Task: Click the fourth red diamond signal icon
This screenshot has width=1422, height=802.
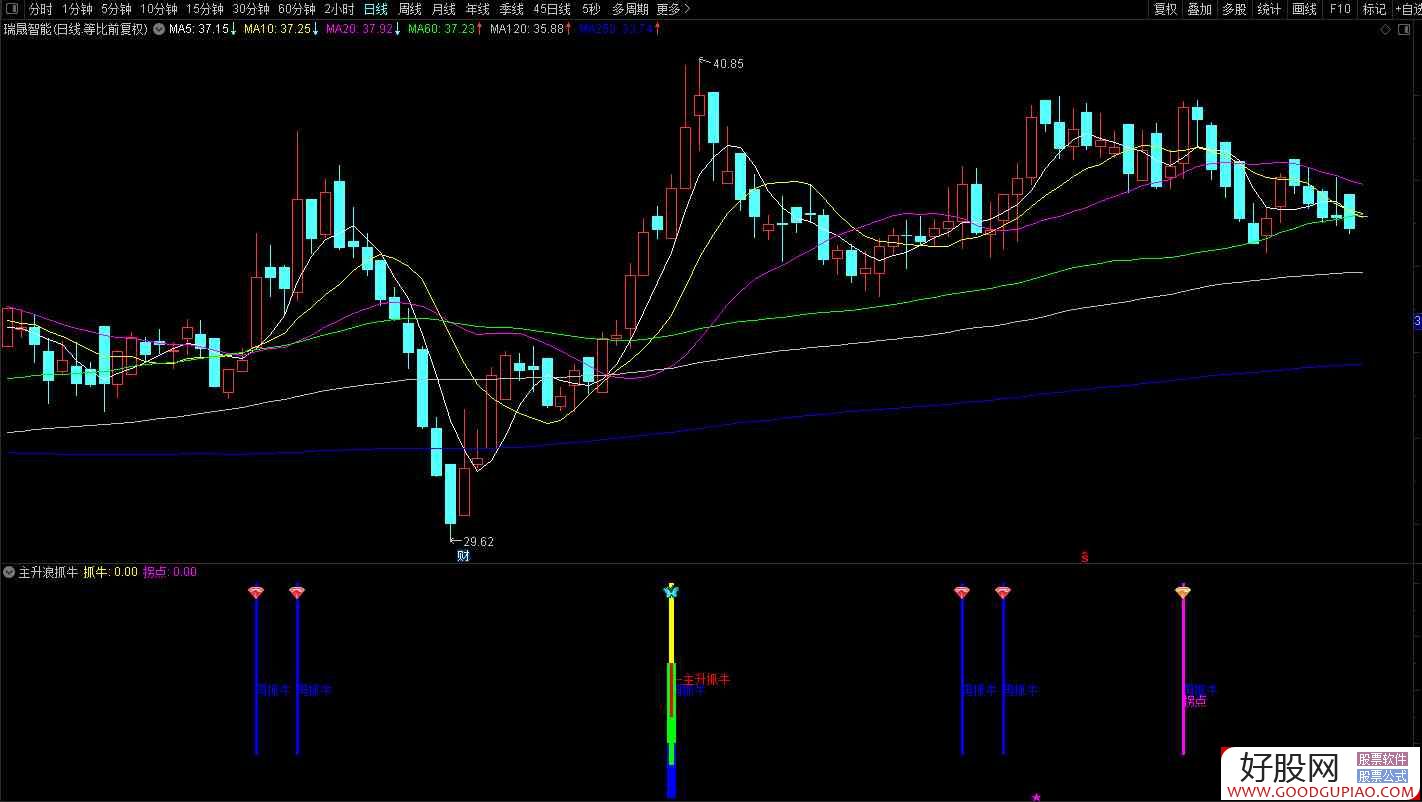Action: 1003,592
